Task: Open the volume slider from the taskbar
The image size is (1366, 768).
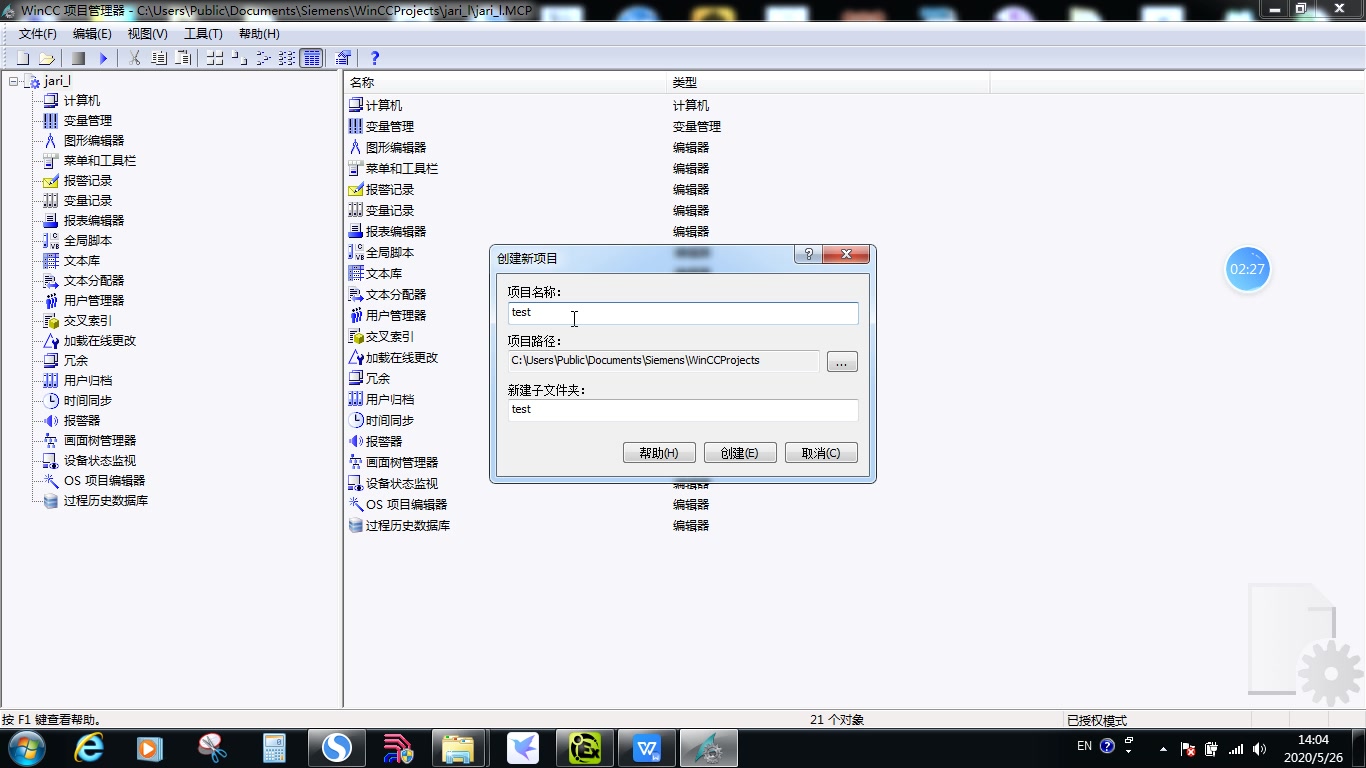Action: (x=1260, y=747)
